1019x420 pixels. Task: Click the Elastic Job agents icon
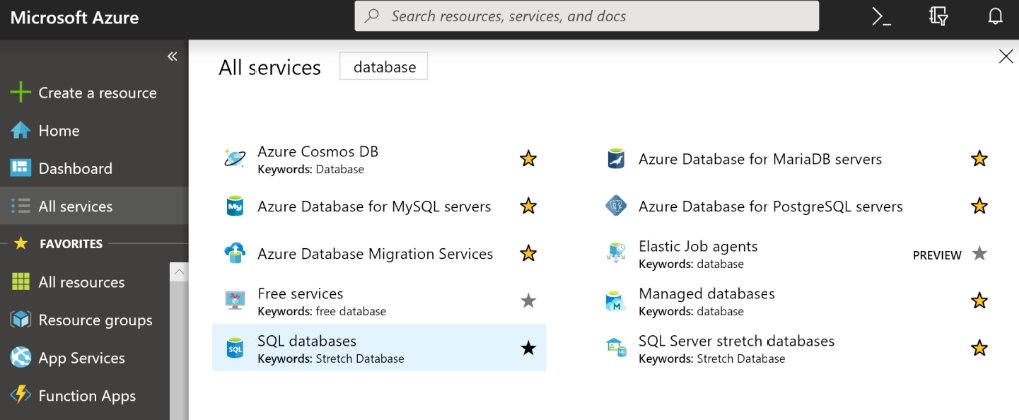point(617,253)
